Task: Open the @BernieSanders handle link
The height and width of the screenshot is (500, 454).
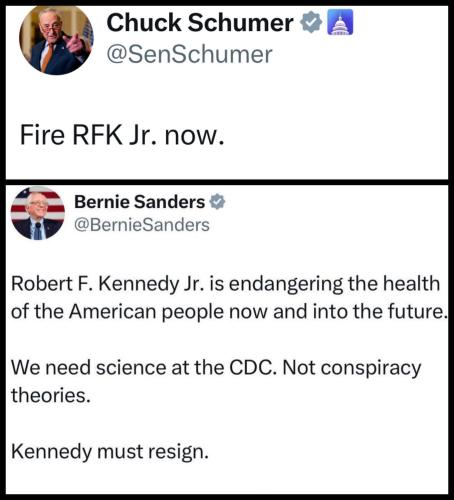Action: point(142,225)
